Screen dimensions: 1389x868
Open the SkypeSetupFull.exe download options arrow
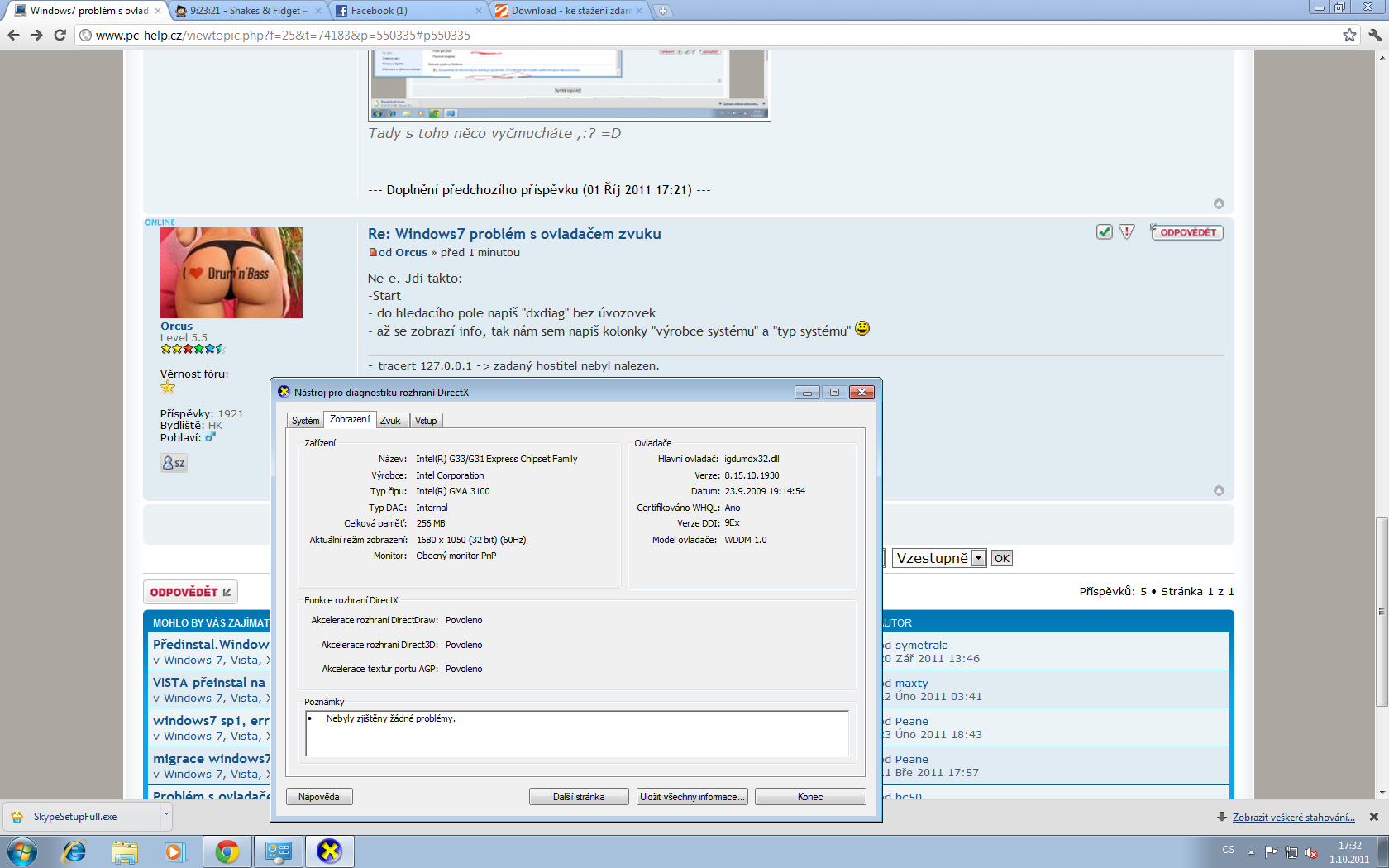click(165, 816)
